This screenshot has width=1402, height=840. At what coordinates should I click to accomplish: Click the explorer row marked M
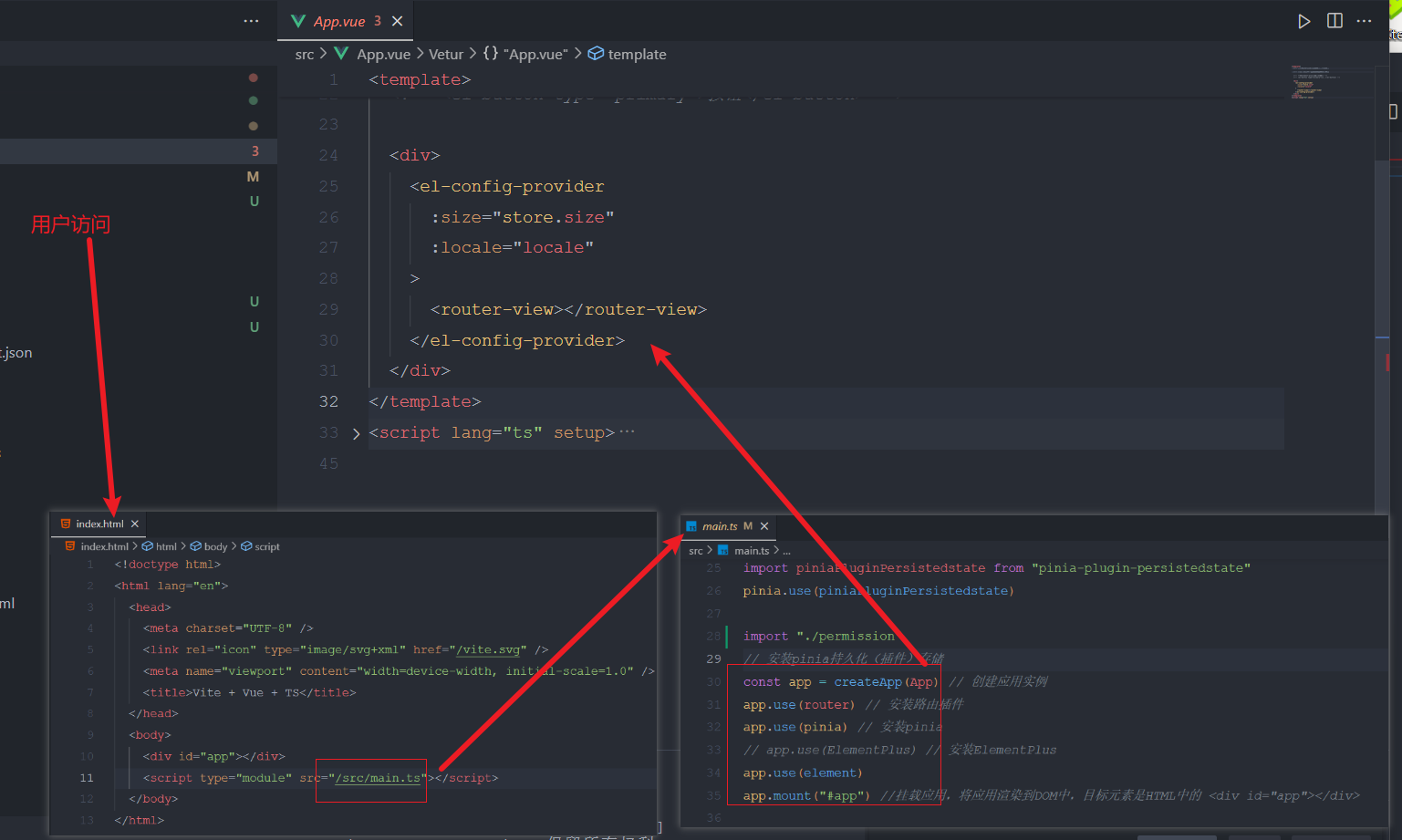(x=139, y=176)
